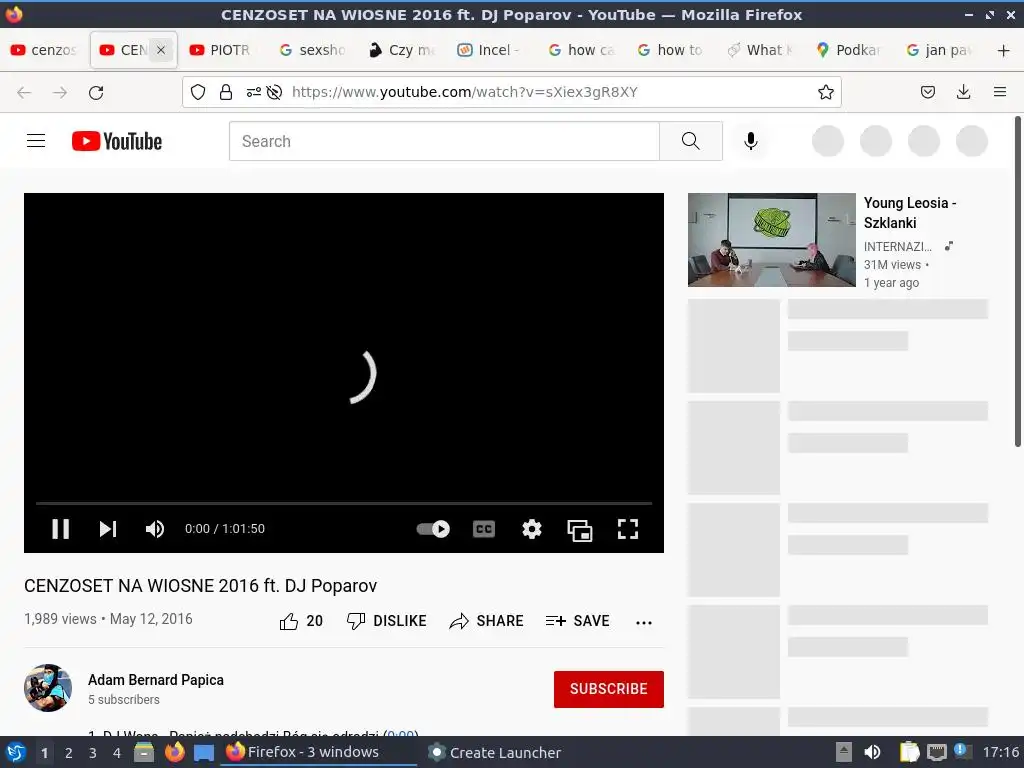Click the show desktop icon in taskbar
The image size is (1024, 768).
coord(204,753)
